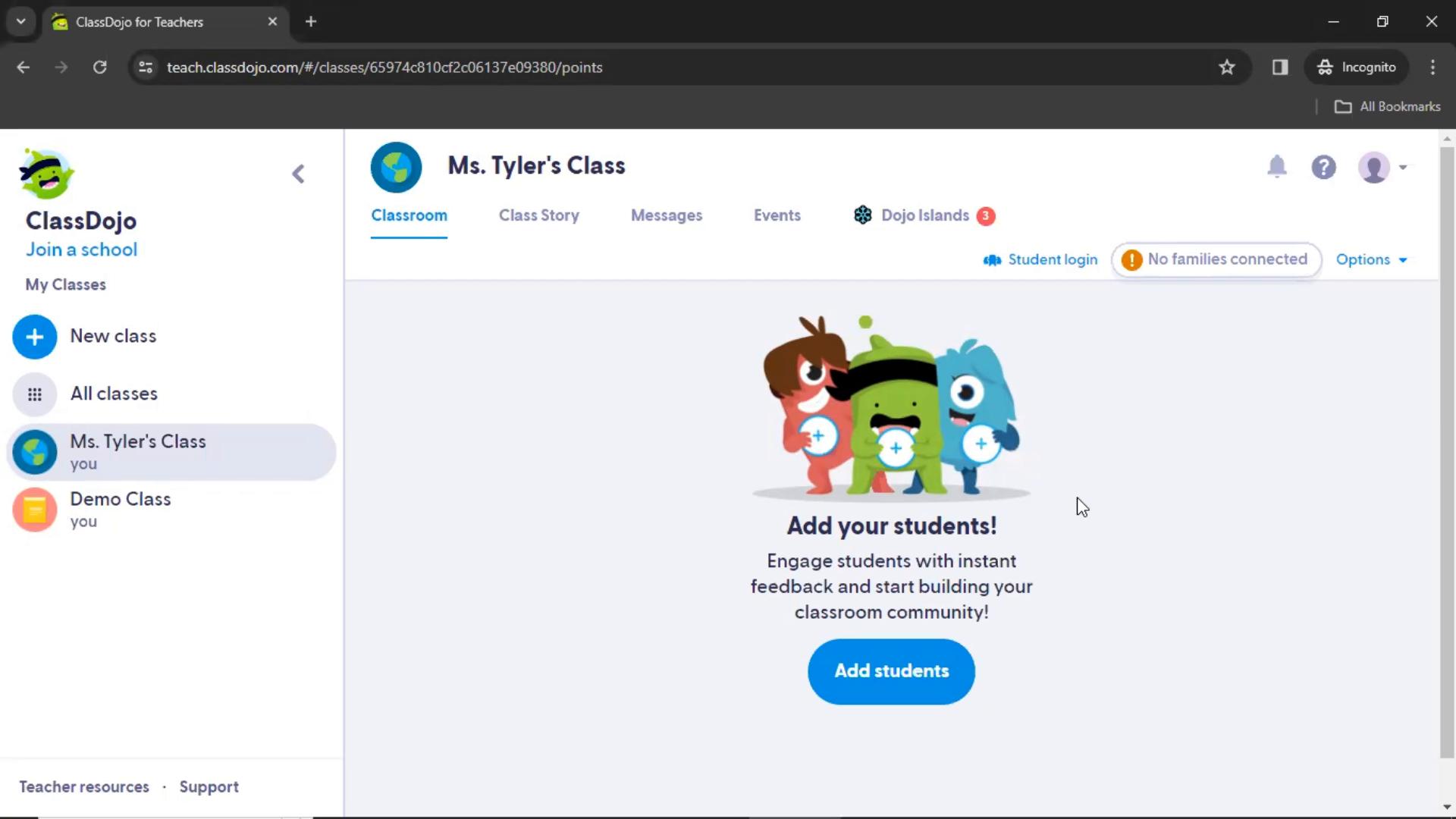This screenshot has width=1456, height=819.
Task: Click the Join a school link
Action: pos(81,249)
